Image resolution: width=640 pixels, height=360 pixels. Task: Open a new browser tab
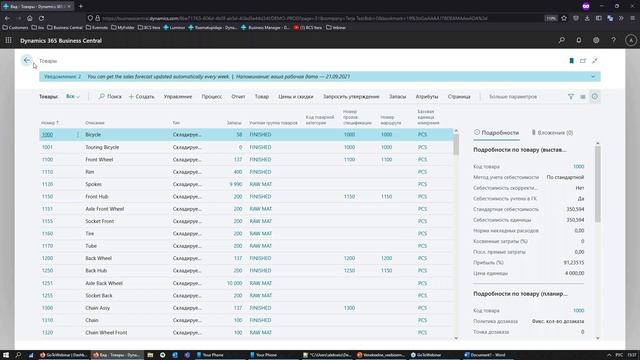pyautogui.click(x=80, y=6)
